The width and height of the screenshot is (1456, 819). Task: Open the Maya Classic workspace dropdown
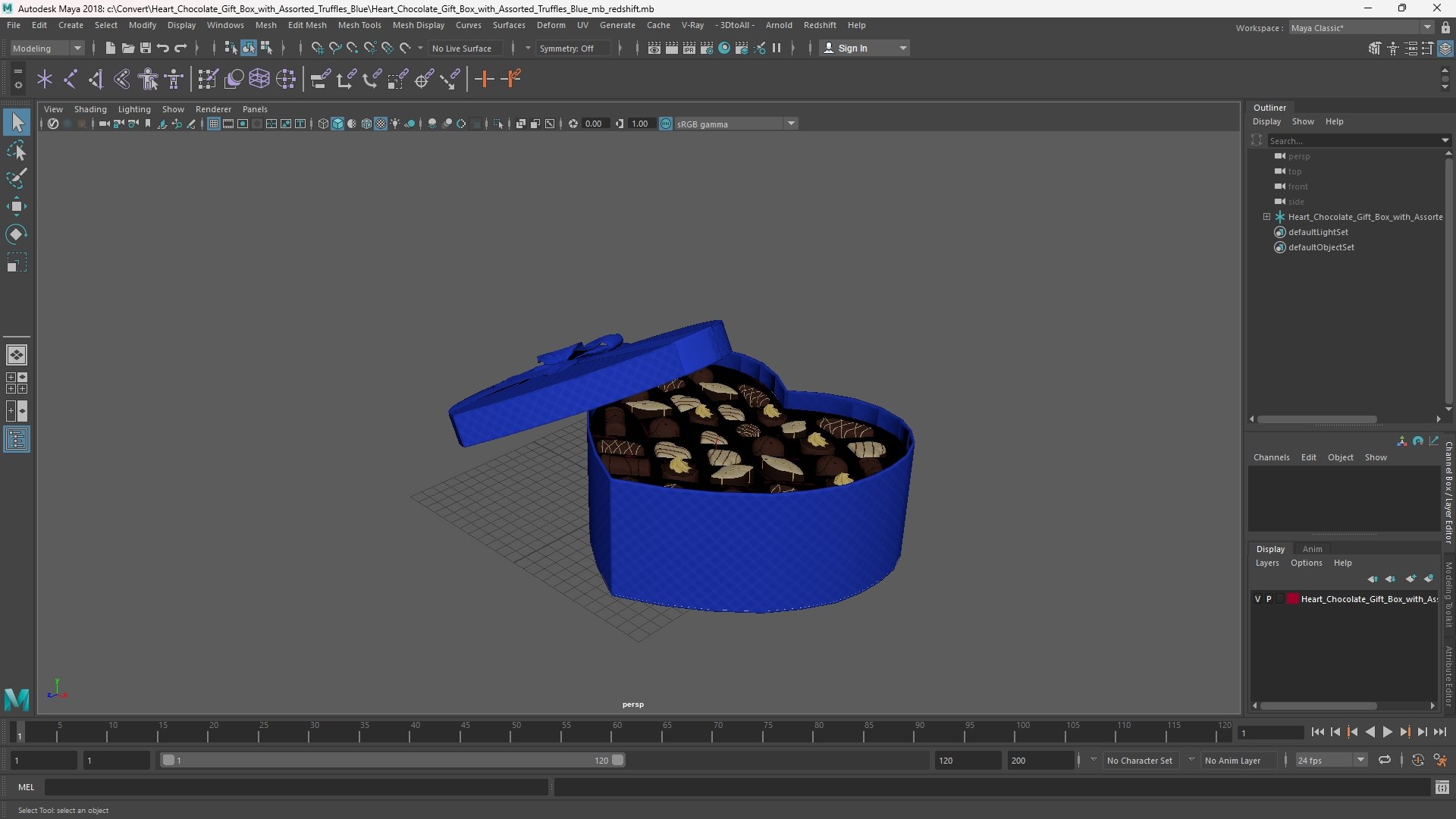(x=1361, y=27)
